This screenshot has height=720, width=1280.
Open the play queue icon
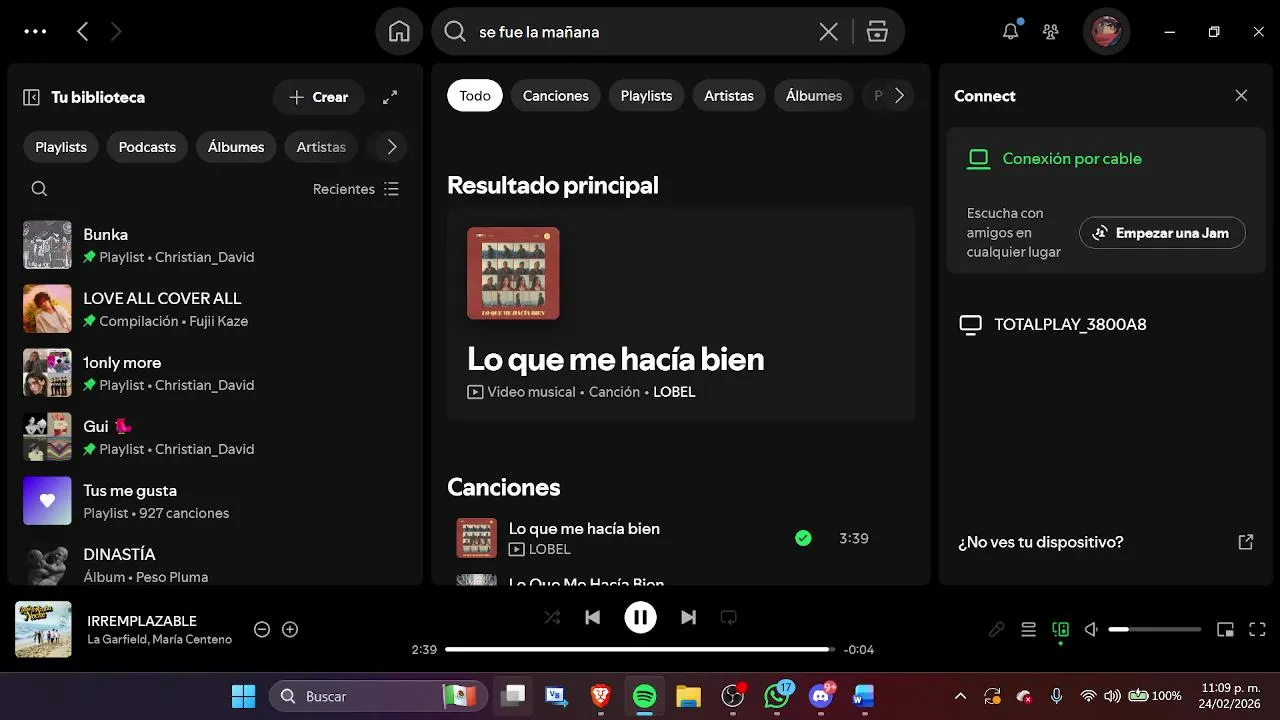pyautogui.click(x=1028, y=629)
